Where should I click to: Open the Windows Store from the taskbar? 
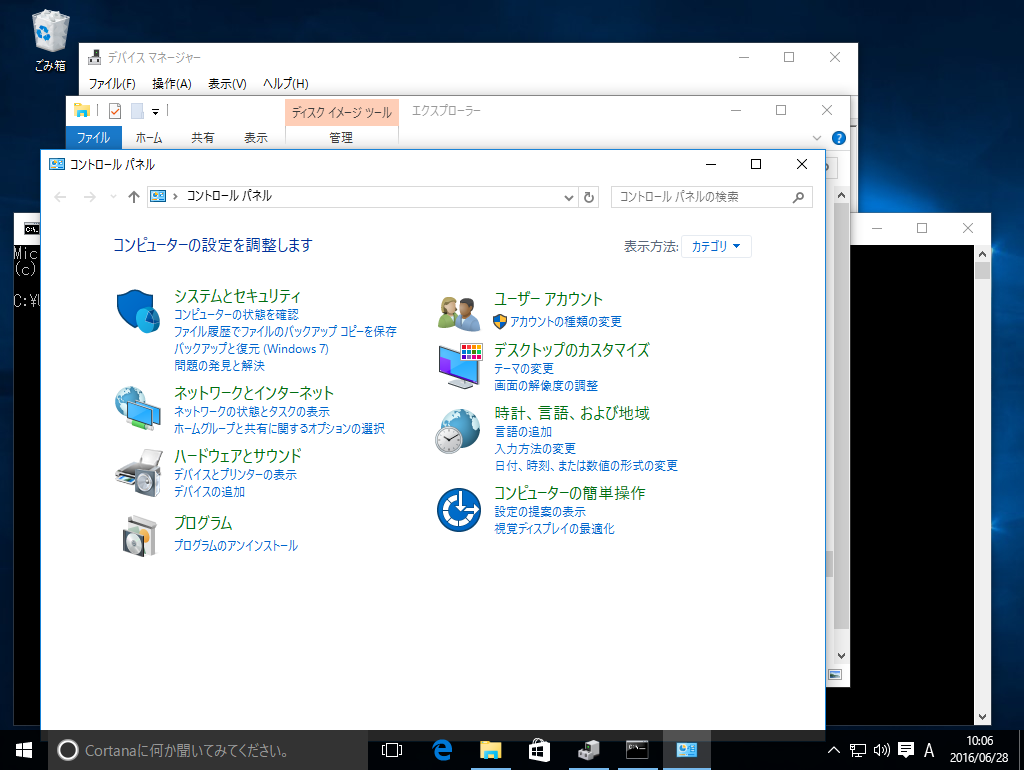(x=539, y=750)
